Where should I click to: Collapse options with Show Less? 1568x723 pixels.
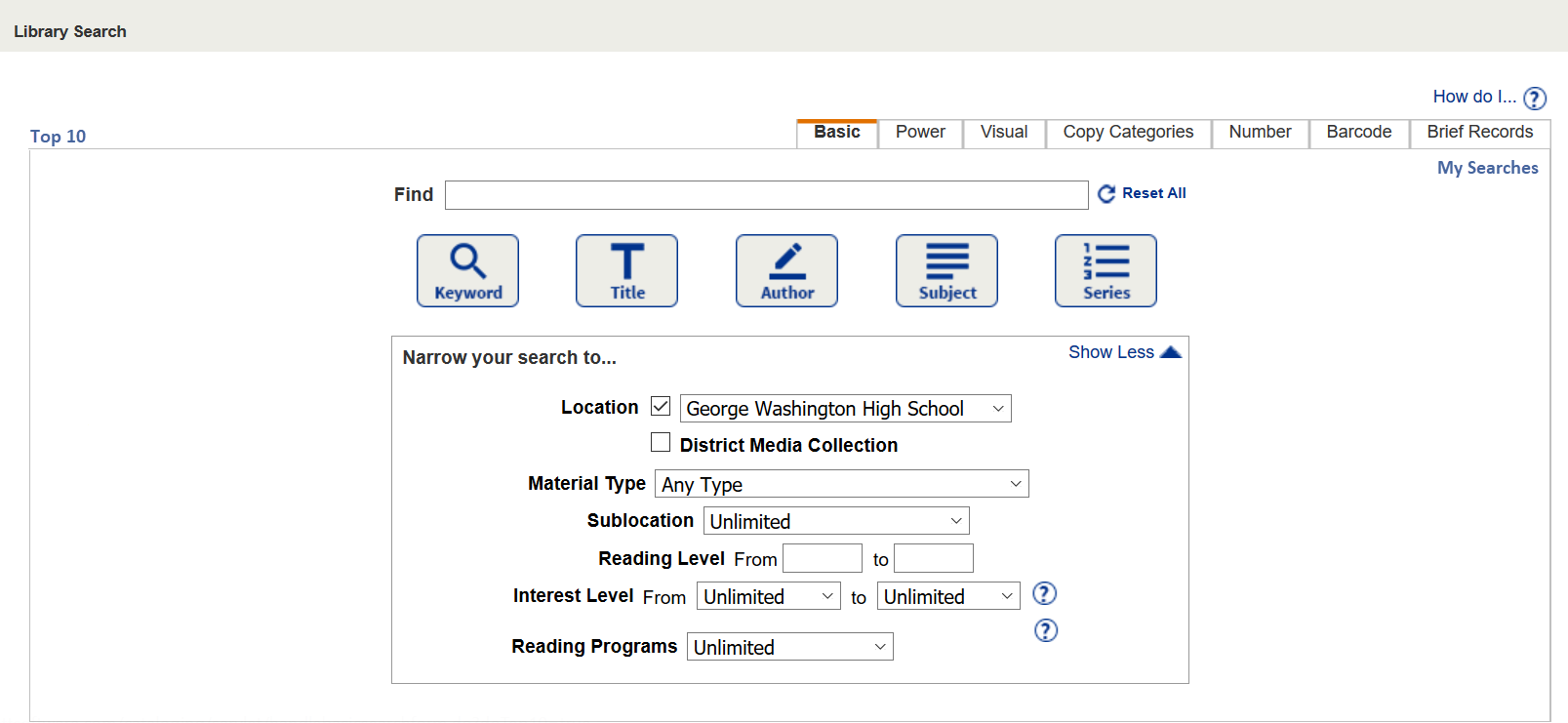[x=1123, y=352]
